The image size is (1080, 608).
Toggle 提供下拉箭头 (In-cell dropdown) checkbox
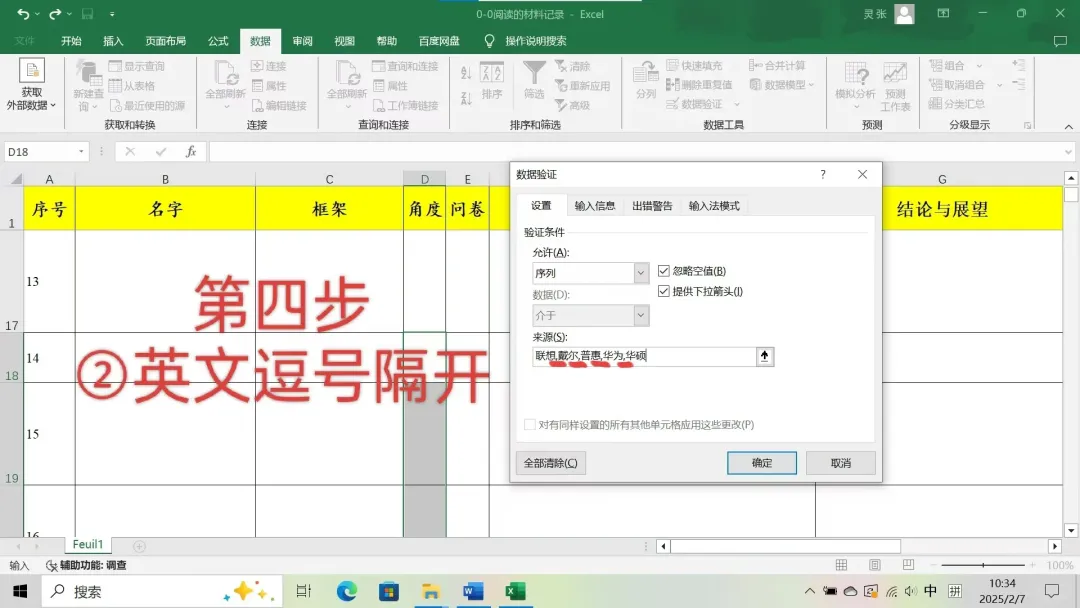(x=663, y=291)
